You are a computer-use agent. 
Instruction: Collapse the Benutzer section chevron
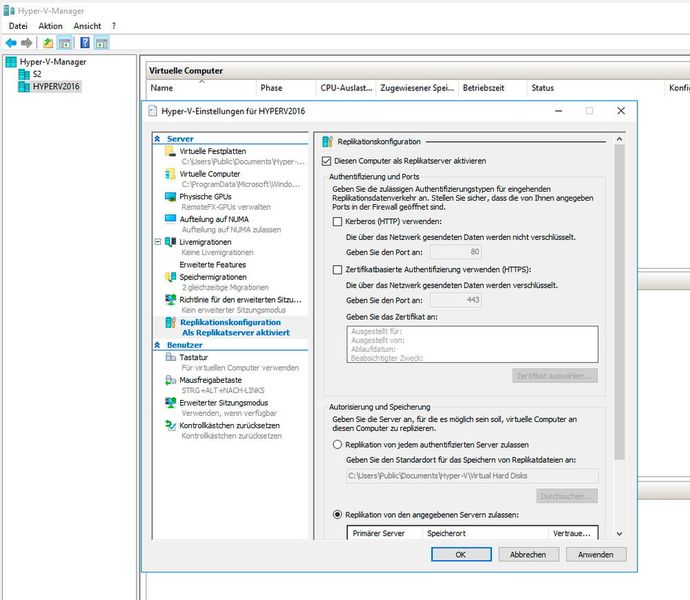click(x=158, y=345)
